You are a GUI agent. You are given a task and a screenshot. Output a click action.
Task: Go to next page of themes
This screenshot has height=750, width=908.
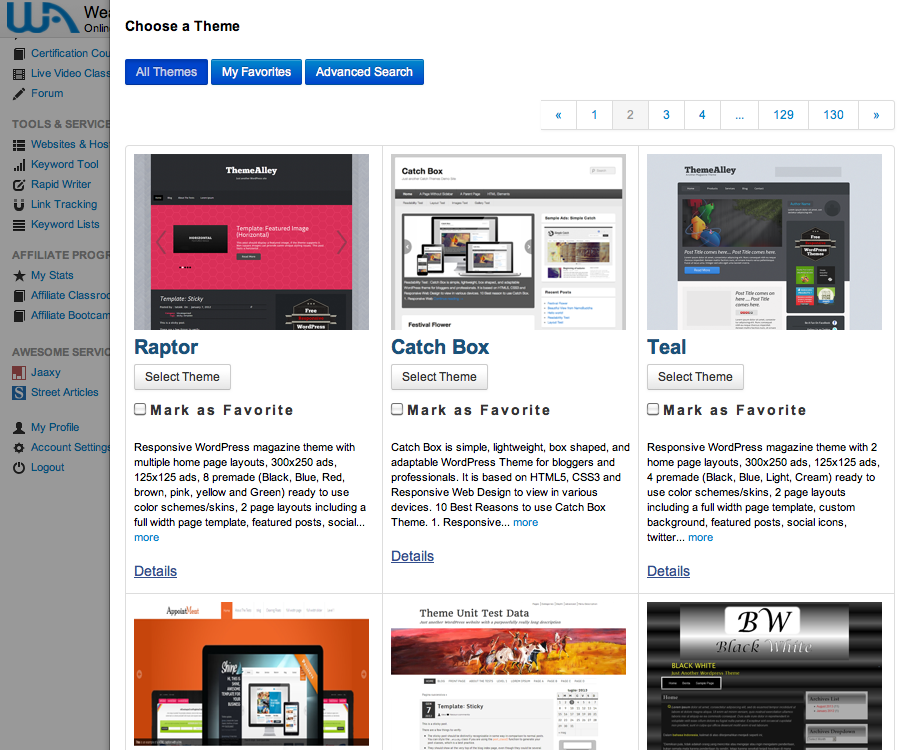pyautogui.click(x=876, y=115)
